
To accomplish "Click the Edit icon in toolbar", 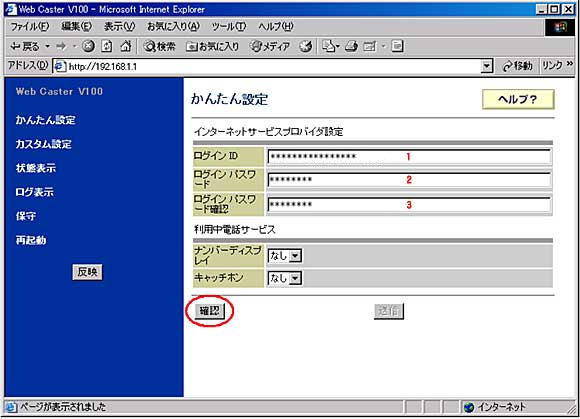I will pyautogui.click(x=370, y=46).
